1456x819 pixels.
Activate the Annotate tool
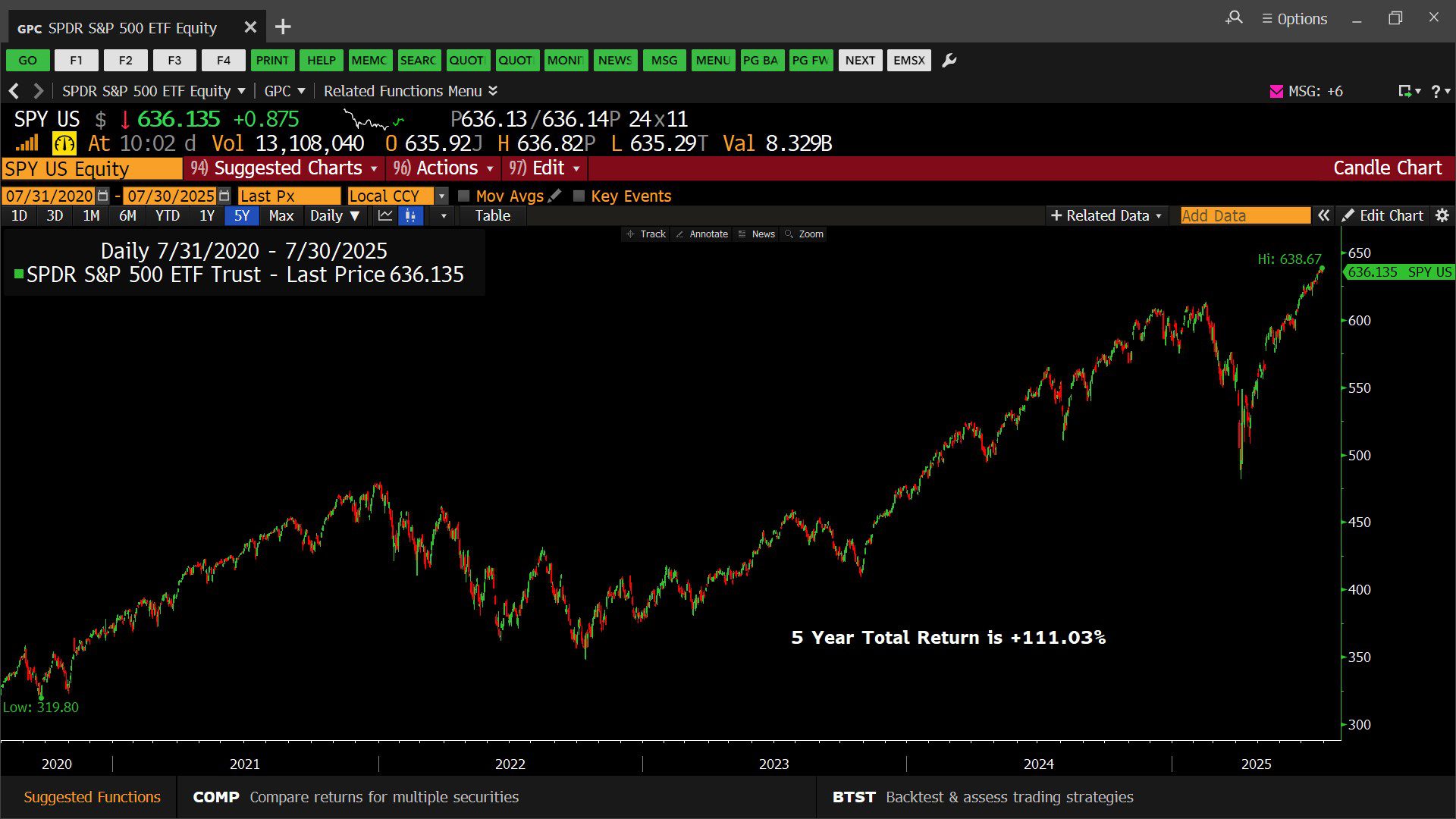tap(701, 234)
